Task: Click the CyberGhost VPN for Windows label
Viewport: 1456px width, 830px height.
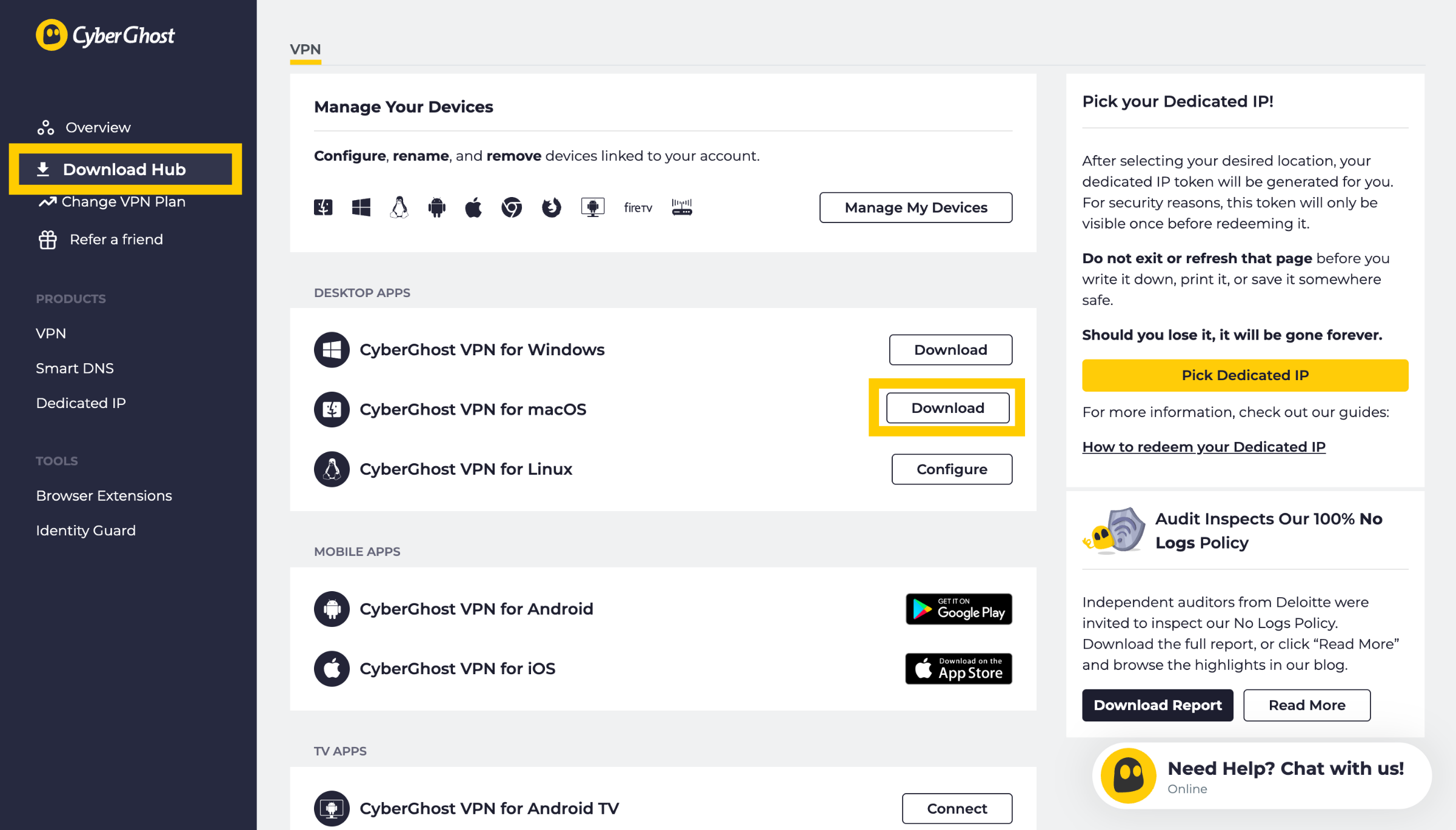Action: coord(482,350)
